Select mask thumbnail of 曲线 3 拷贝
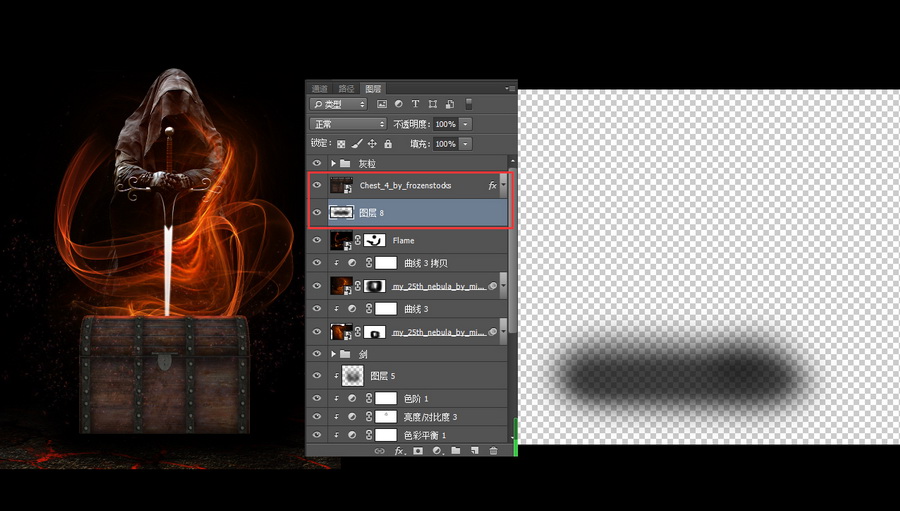 (x=386, y=263)
